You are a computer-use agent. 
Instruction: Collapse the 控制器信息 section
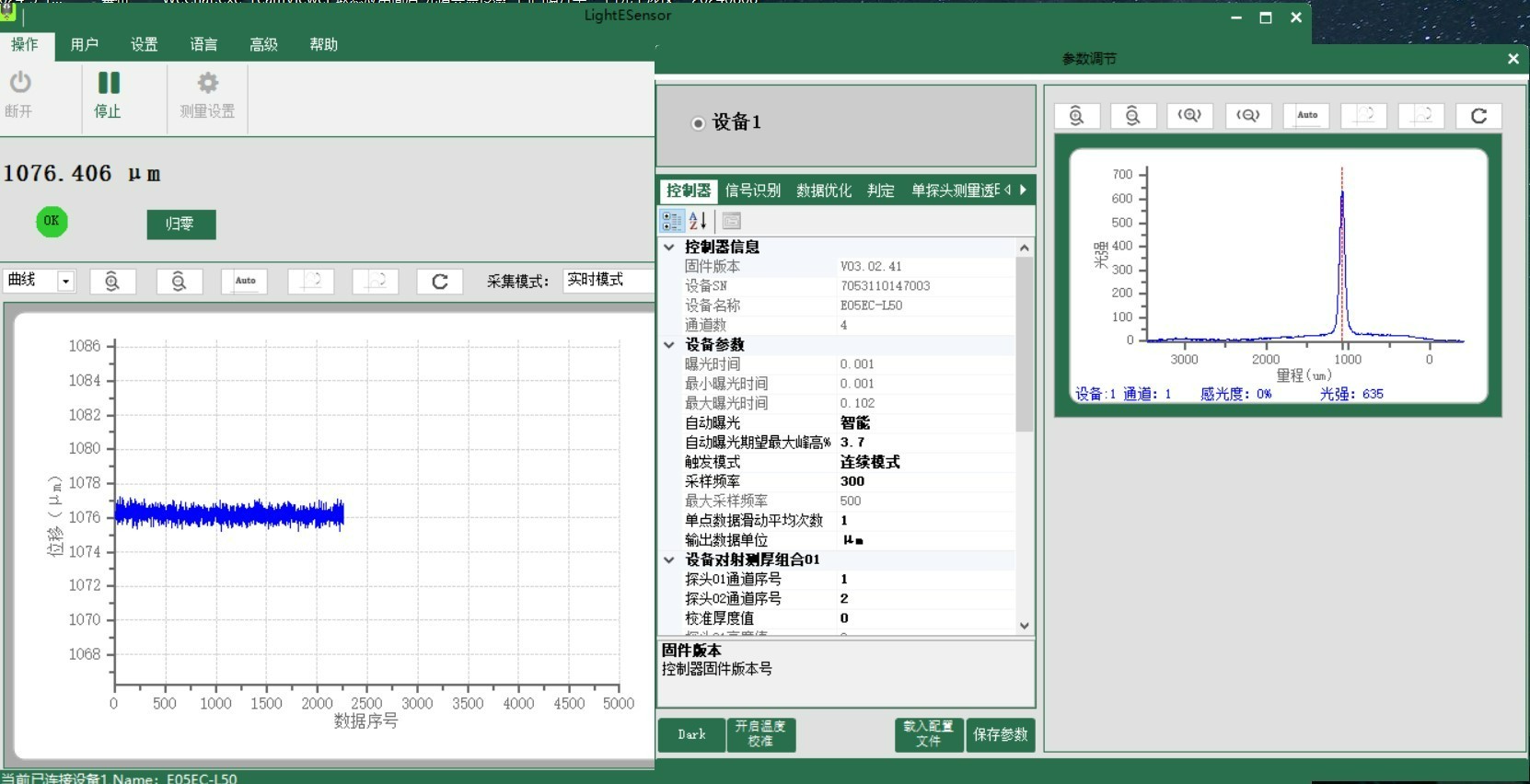(x=669, y=248)
